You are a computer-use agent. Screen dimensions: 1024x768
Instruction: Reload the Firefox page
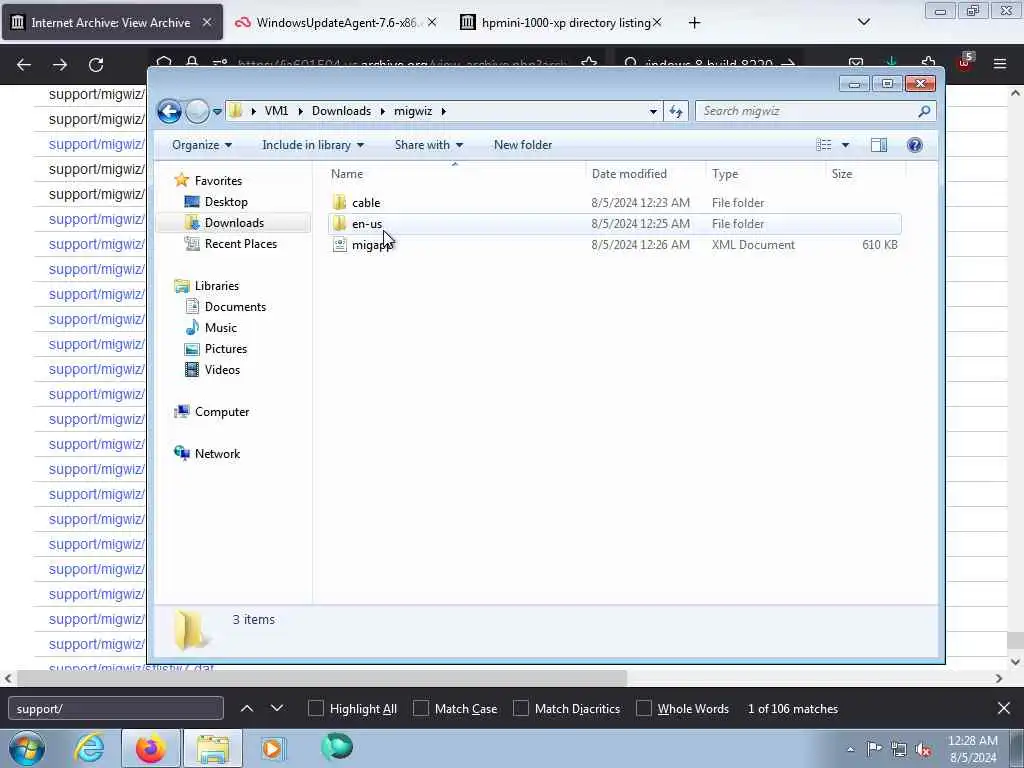tap(96, 65)
